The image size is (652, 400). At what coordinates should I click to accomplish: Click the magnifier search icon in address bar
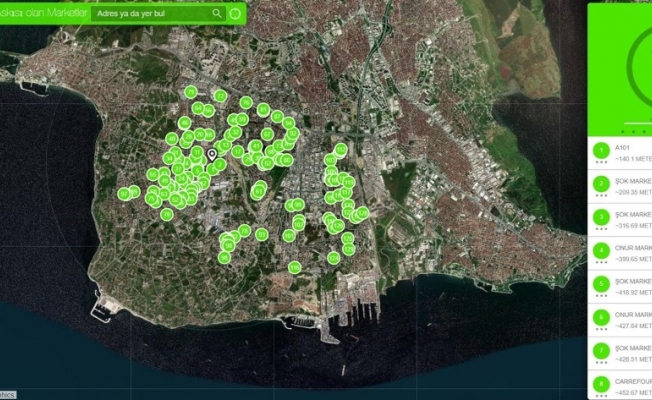click(x=217, y=14)
